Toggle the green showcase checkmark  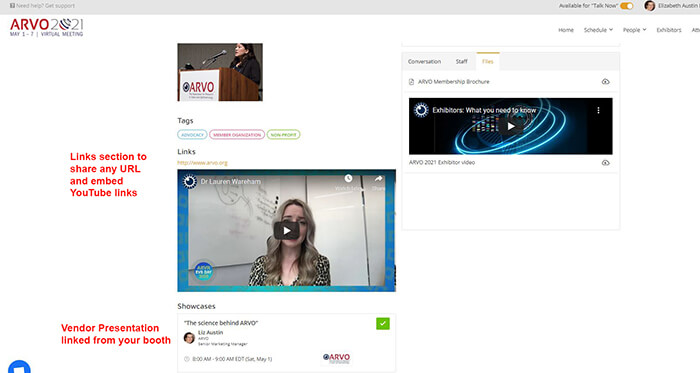(383, 323)
